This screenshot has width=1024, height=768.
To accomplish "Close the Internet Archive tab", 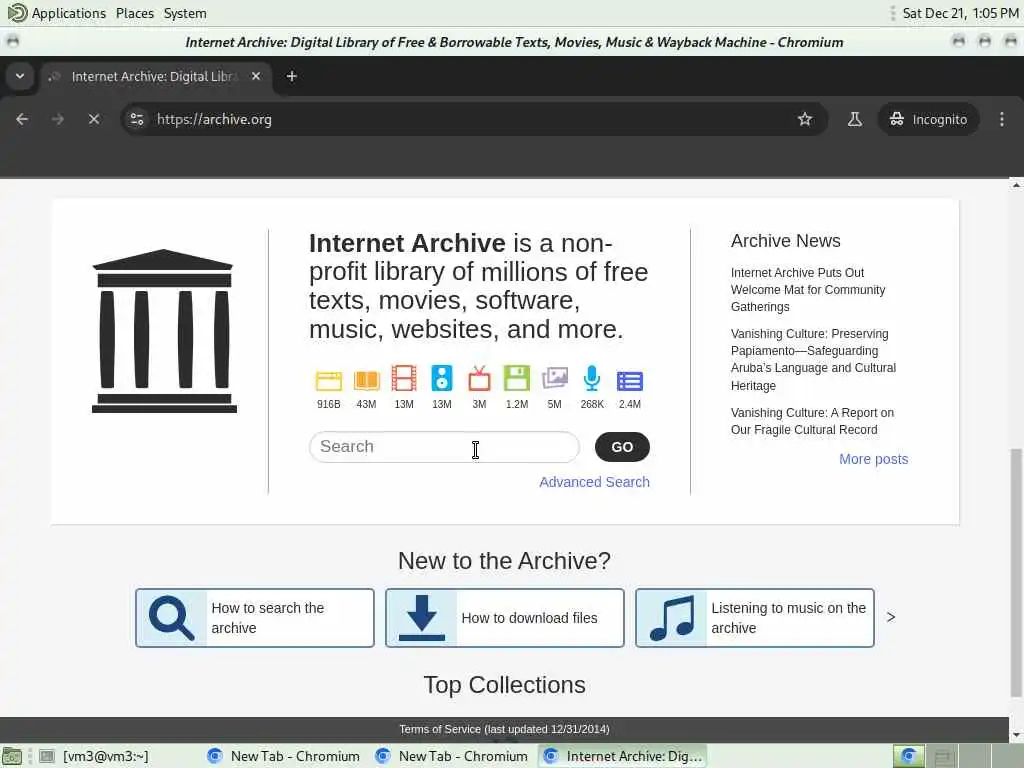I will pyautogui.click(x=256, y=76).
